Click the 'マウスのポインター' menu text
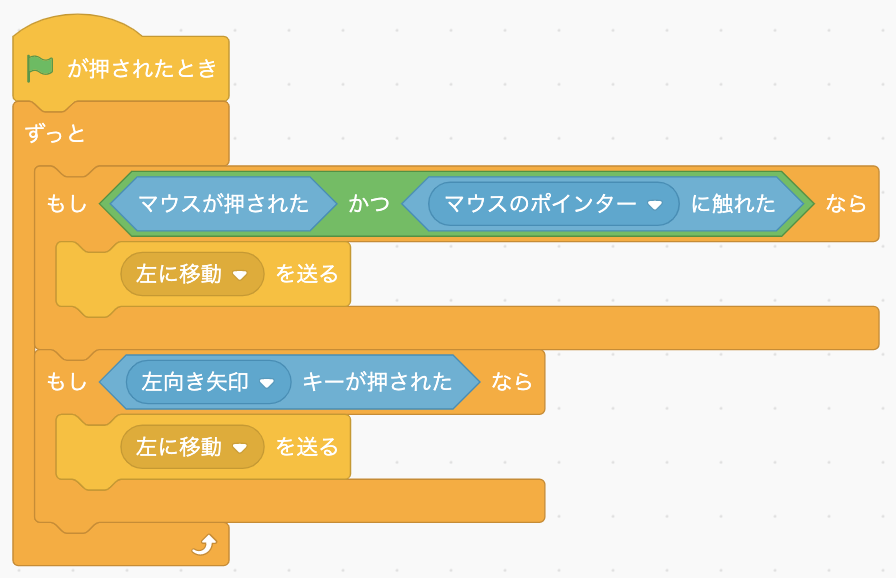Screen dimensions: 896x578 [x=540, y=204]
